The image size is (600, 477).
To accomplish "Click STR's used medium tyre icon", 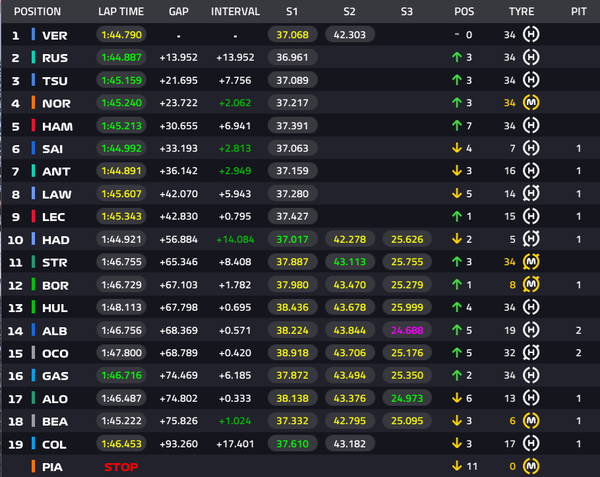I will (x=531, y=262).
